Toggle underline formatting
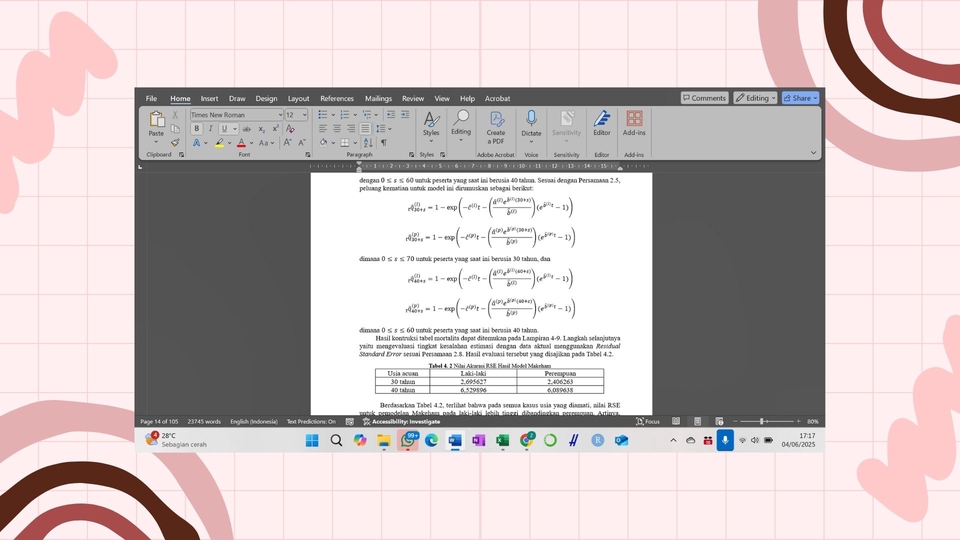Image resolution: width=960 pixels, height=540 pixels. click(x=224, y=129)
